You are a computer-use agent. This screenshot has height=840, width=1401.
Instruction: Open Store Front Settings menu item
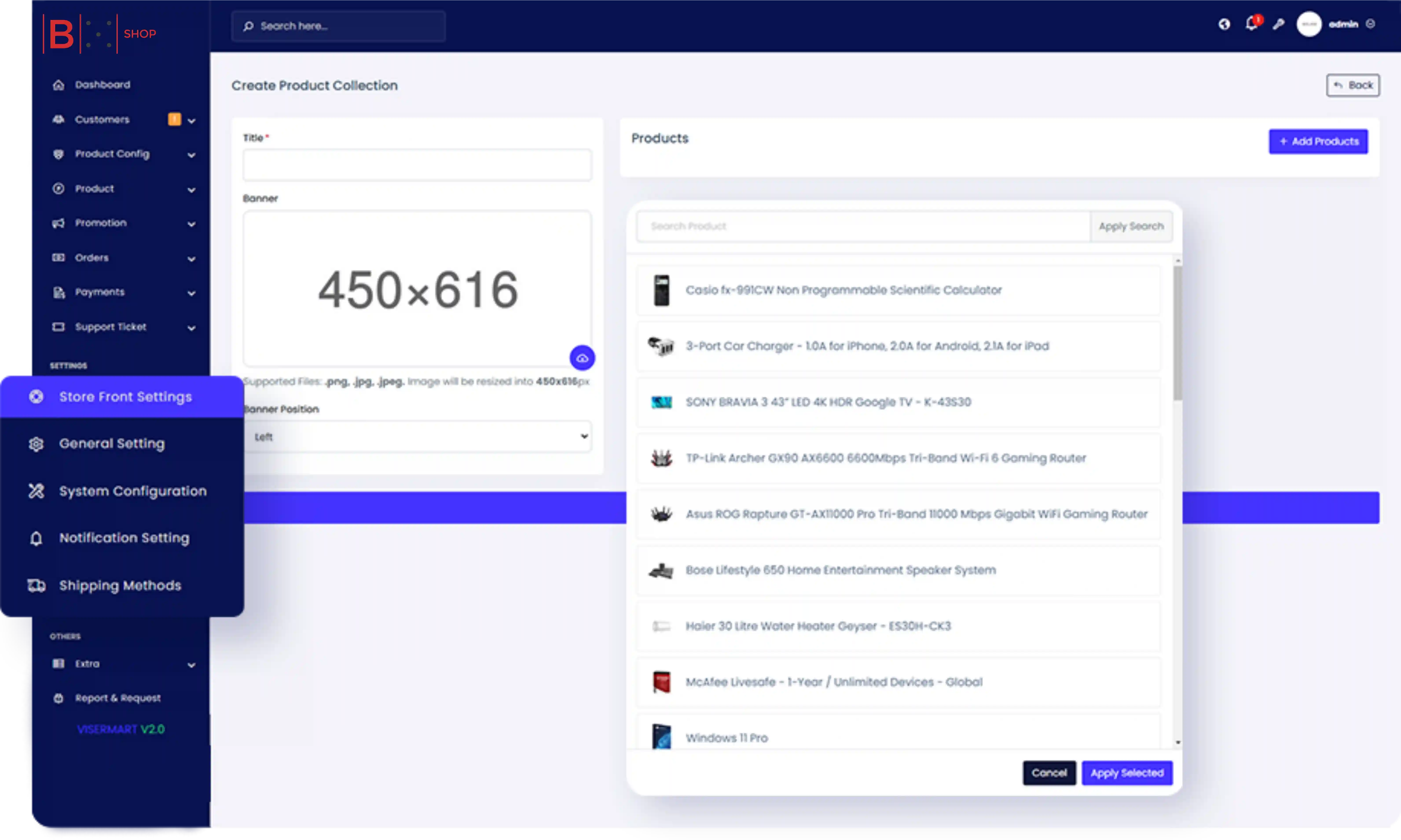(x=125, y=397)
